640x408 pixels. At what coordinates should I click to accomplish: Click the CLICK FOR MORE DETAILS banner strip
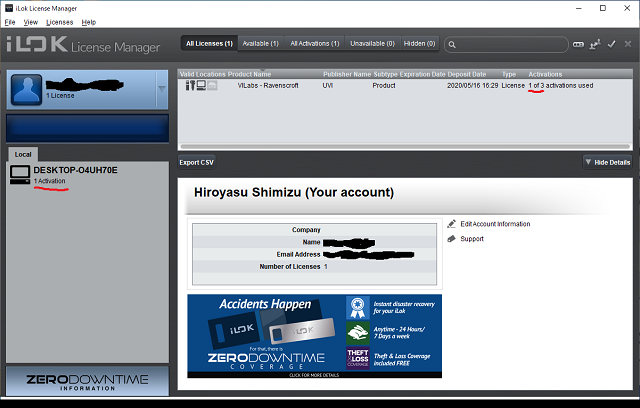click(314, 375)
